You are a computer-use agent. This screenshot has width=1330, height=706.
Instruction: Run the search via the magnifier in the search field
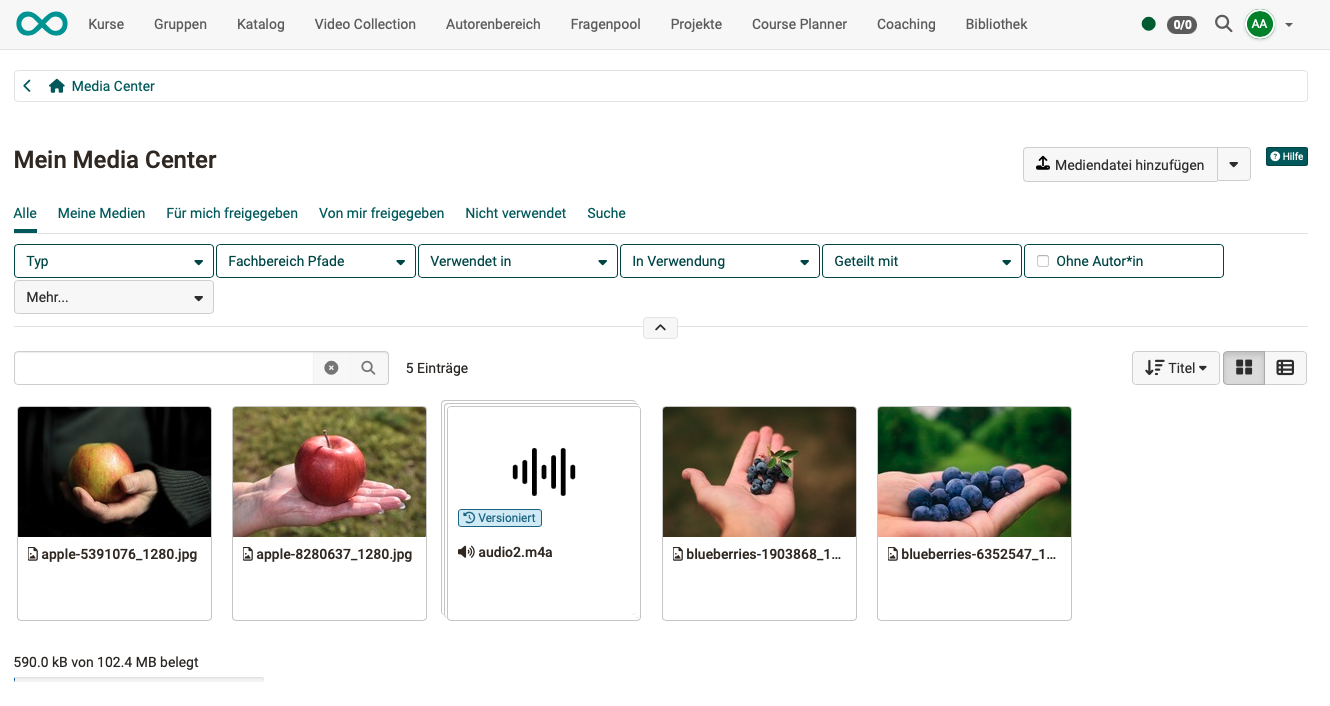369,368
